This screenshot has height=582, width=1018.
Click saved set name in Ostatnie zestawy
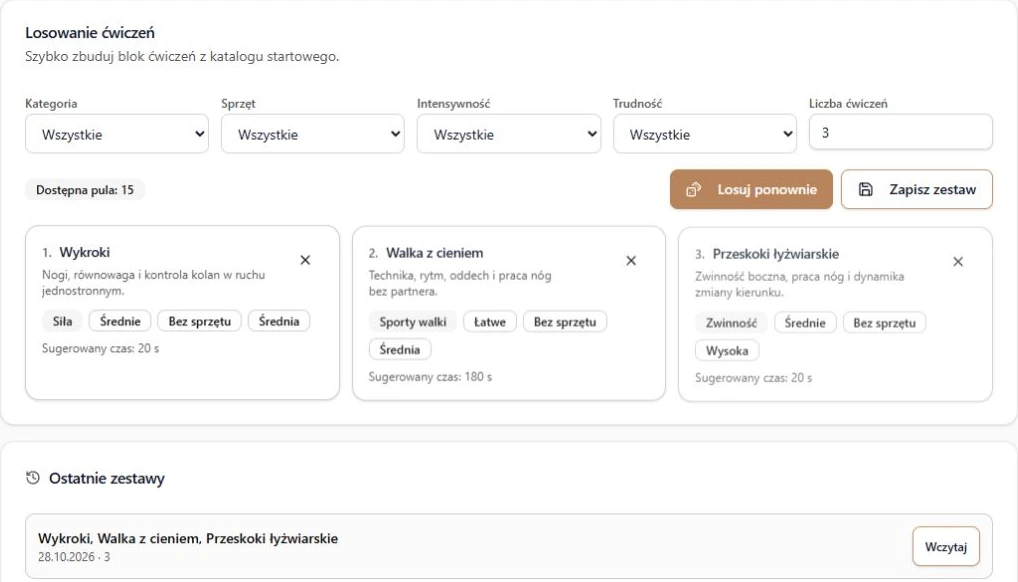(188, 538)
